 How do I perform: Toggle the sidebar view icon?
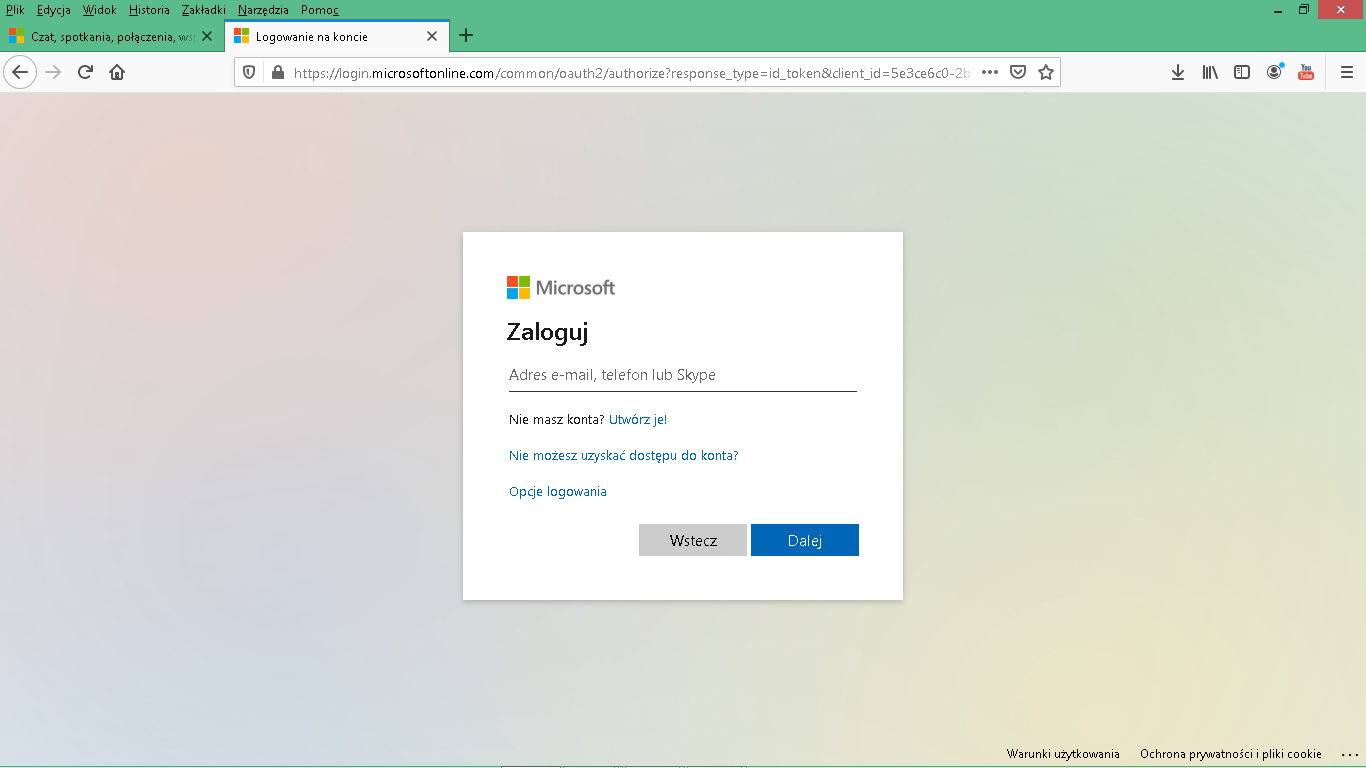[1242, 72]
